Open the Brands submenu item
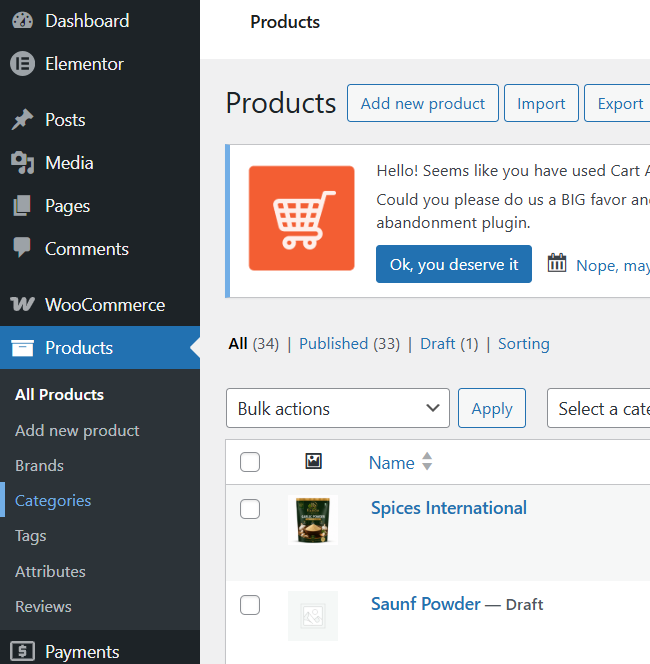650x664 pixels. (x=39, y=466)
